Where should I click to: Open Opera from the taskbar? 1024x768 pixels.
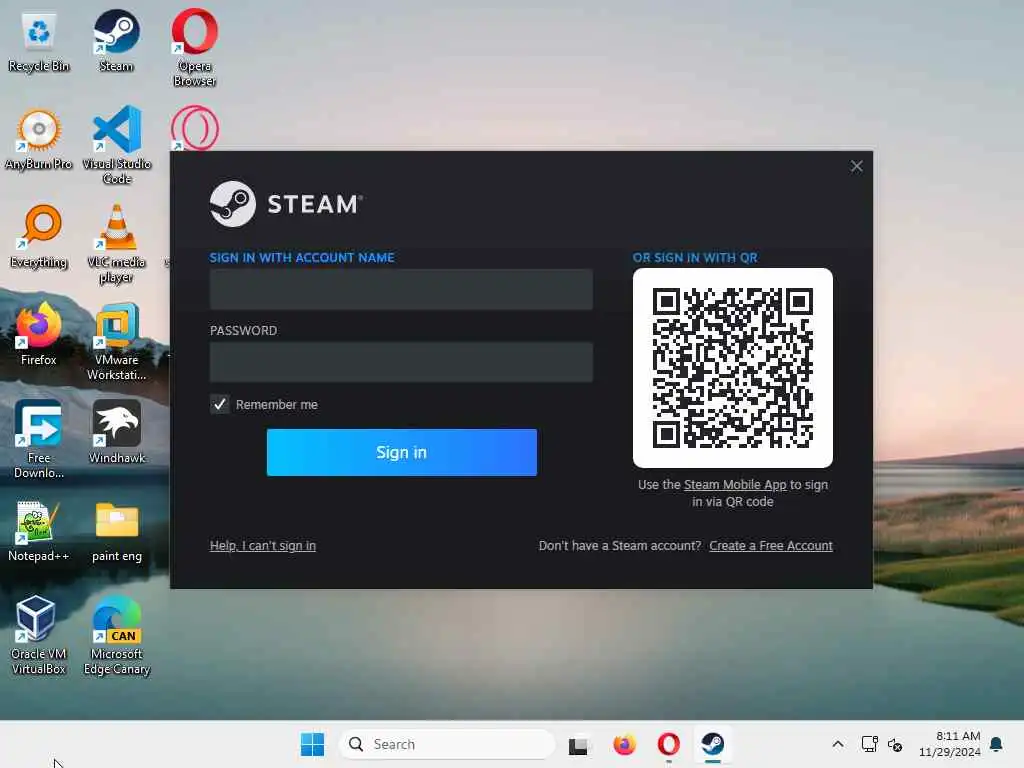coord(668,744)
